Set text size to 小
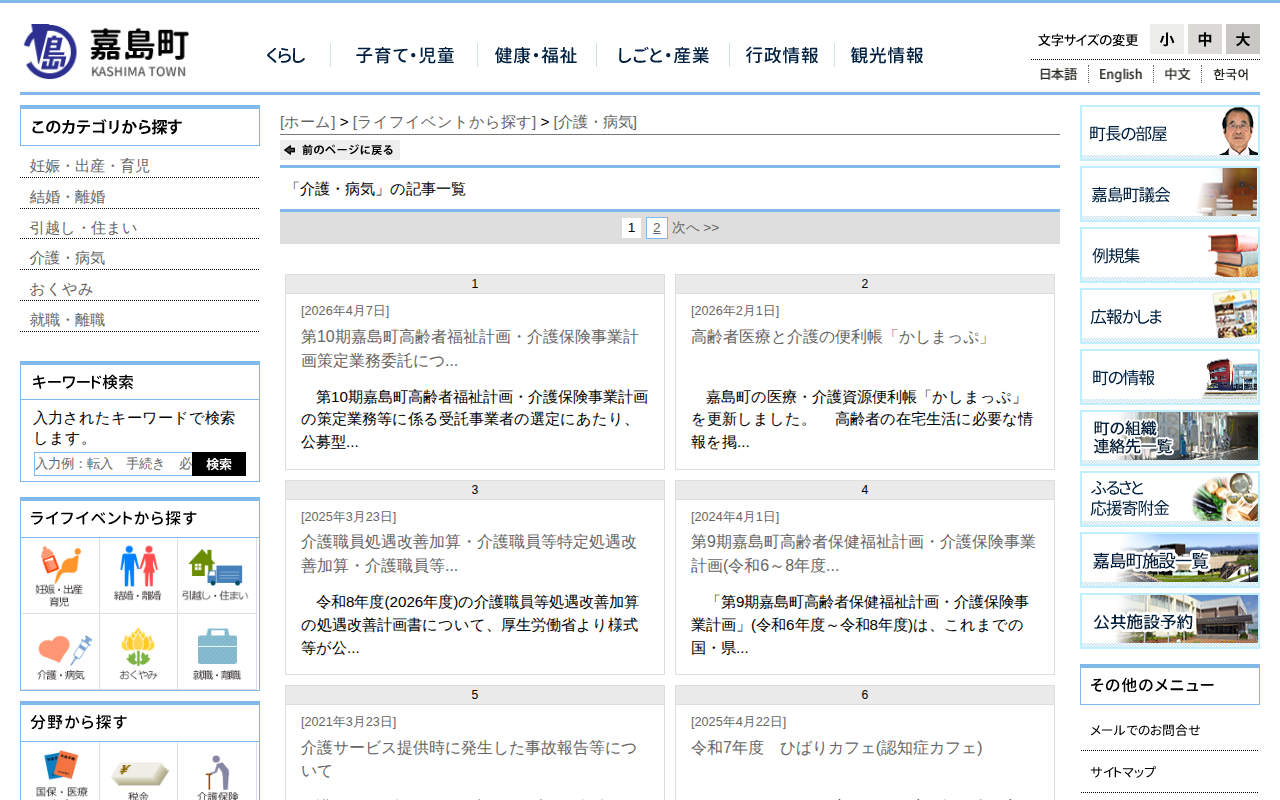Image resolution: width=1280 pixels, height=800 pixels. 1166,39
